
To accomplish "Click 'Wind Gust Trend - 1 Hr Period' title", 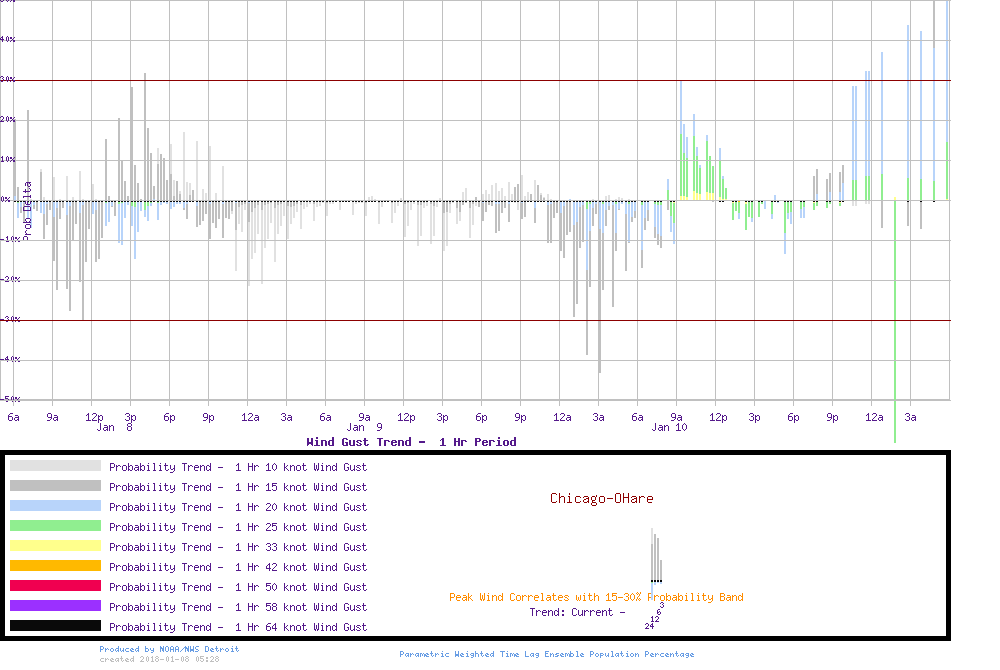I will 411,442.
